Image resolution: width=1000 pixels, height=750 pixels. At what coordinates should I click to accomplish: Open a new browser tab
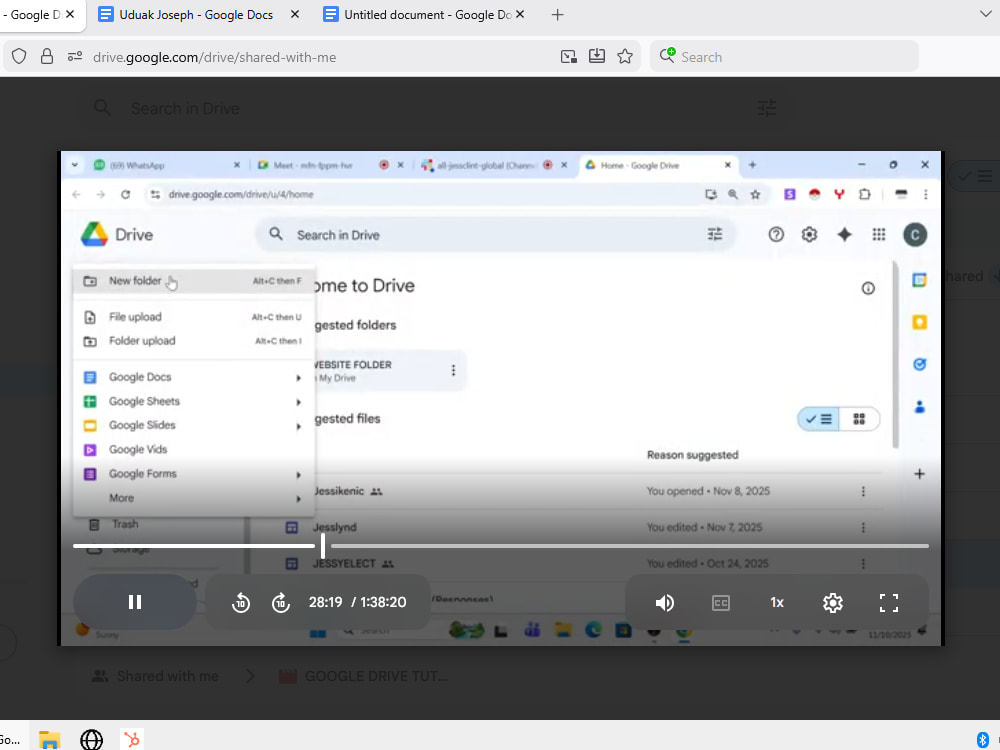coord(557,15)
